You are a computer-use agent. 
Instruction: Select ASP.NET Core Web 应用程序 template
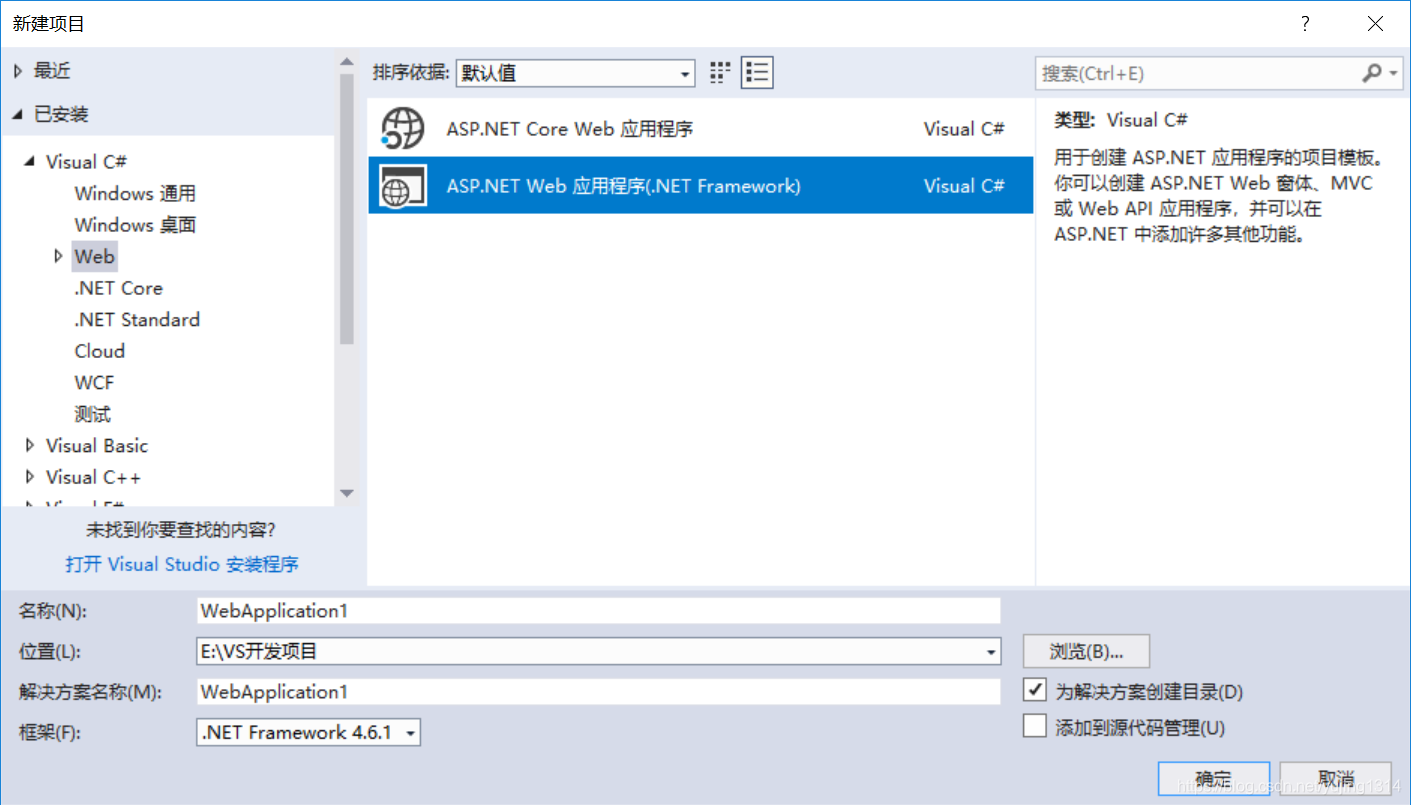point(700,128)
